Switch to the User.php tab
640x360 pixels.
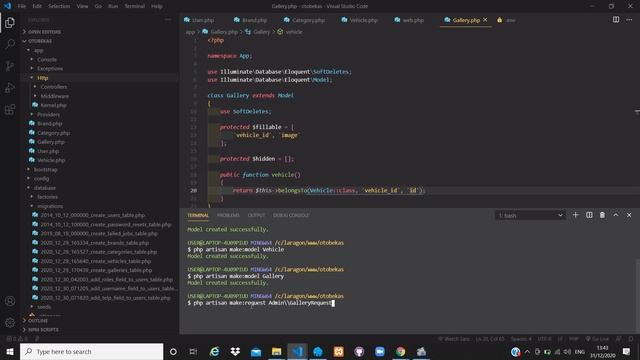pos(203,20)
